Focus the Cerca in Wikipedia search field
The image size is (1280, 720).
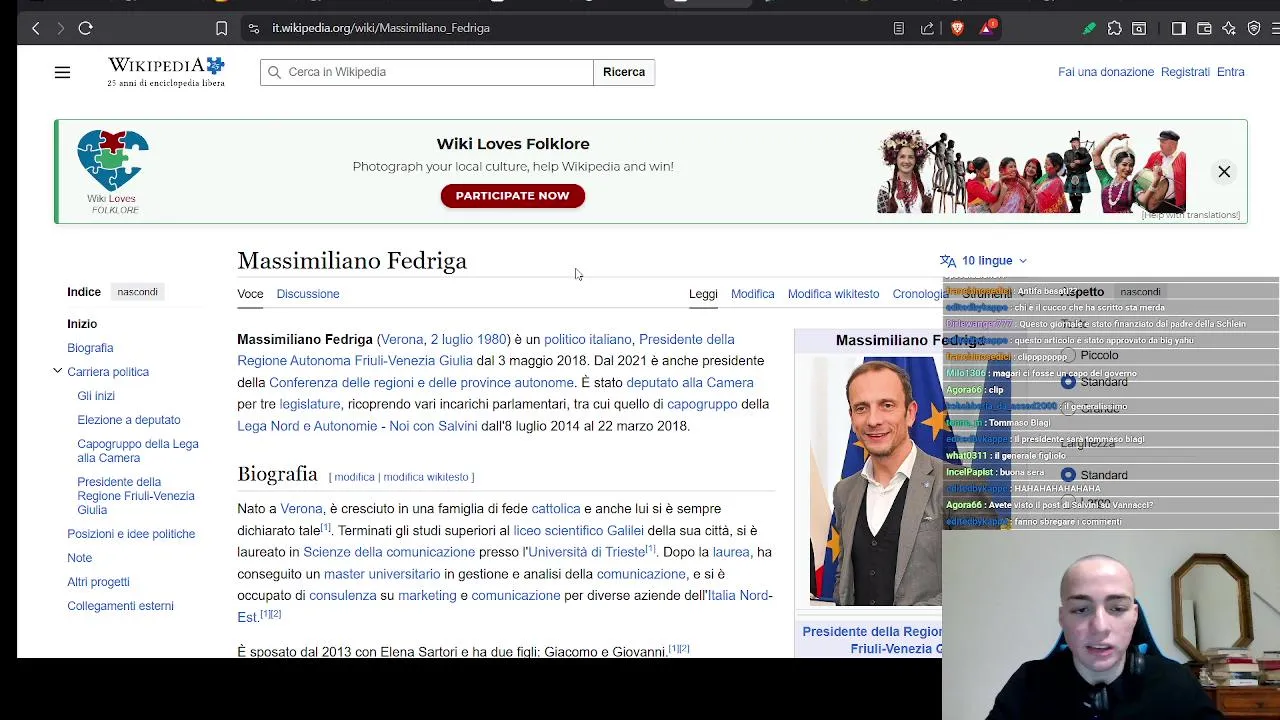[427, 72]
